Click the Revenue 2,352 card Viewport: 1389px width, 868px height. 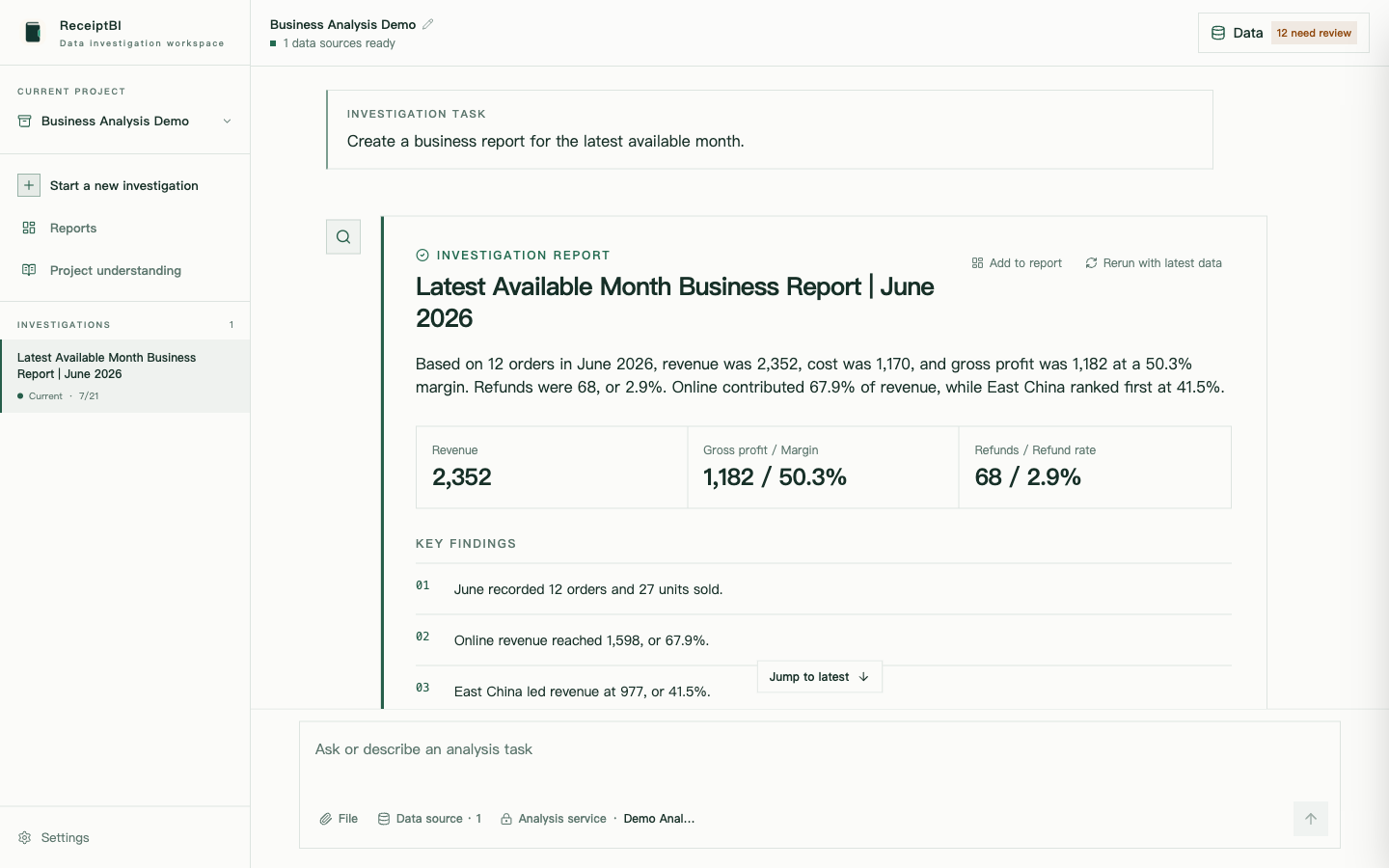[x=552, y=467]
